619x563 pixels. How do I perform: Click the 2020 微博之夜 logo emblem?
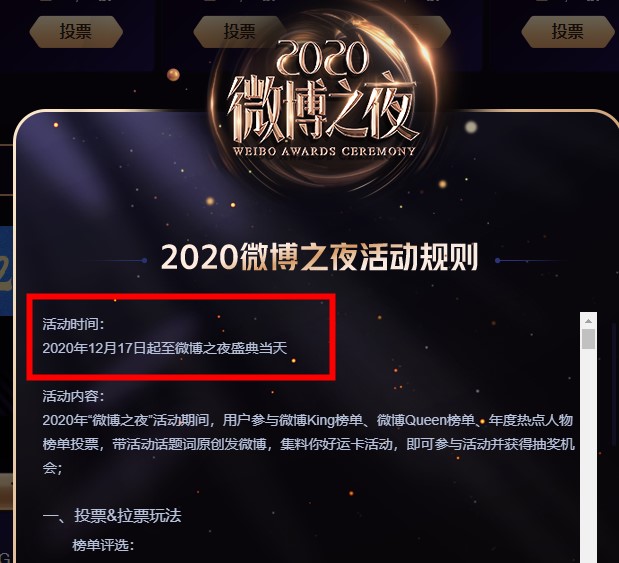[x=324, y=99]
